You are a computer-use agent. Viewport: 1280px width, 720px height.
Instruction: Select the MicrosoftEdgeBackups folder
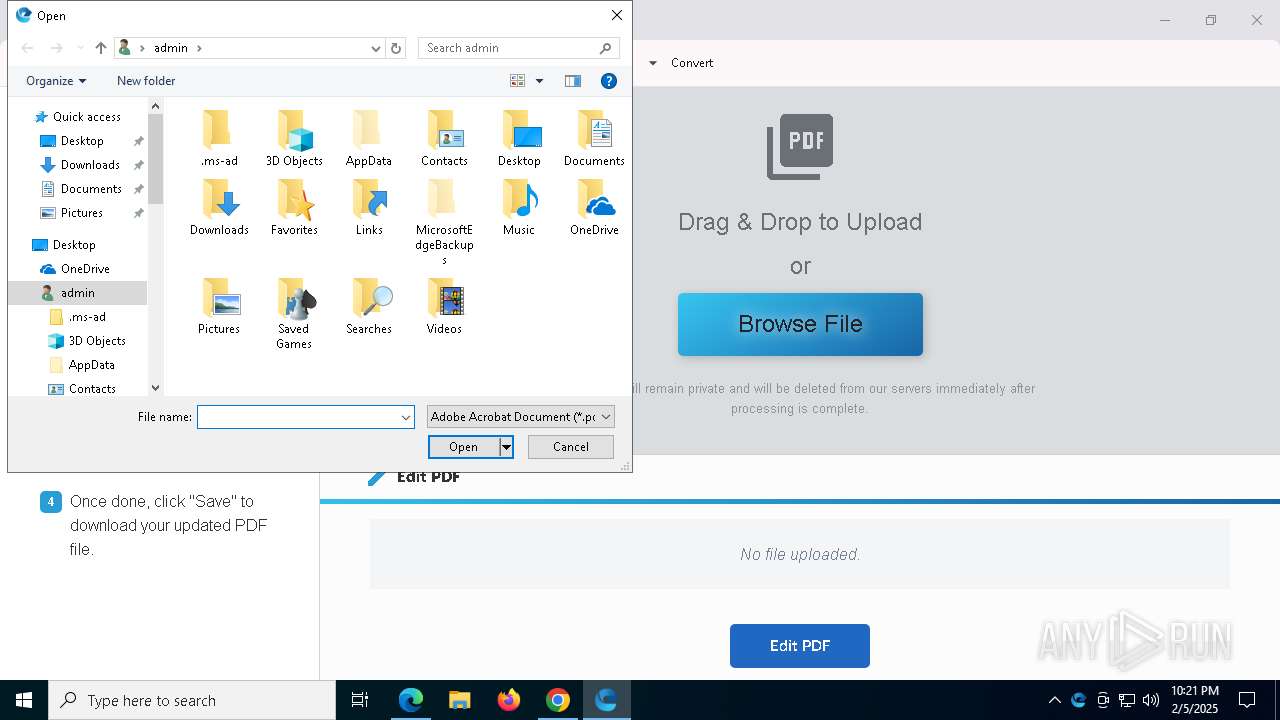click(444, 222)
